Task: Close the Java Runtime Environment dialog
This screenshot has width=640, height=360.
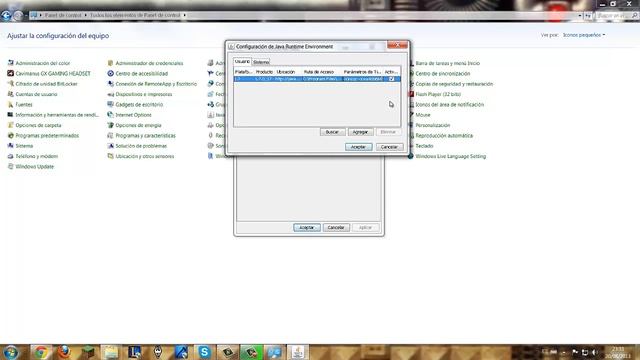Action: pyautogui.click(x=397, y=45)
